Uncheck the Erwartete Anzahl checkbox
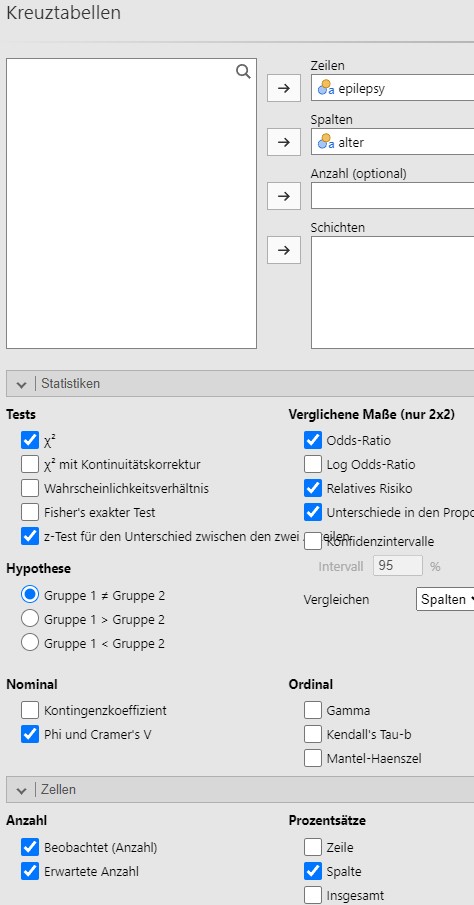Image resolution: width=474 pixels, height=905 pixels. click(29, 871)
